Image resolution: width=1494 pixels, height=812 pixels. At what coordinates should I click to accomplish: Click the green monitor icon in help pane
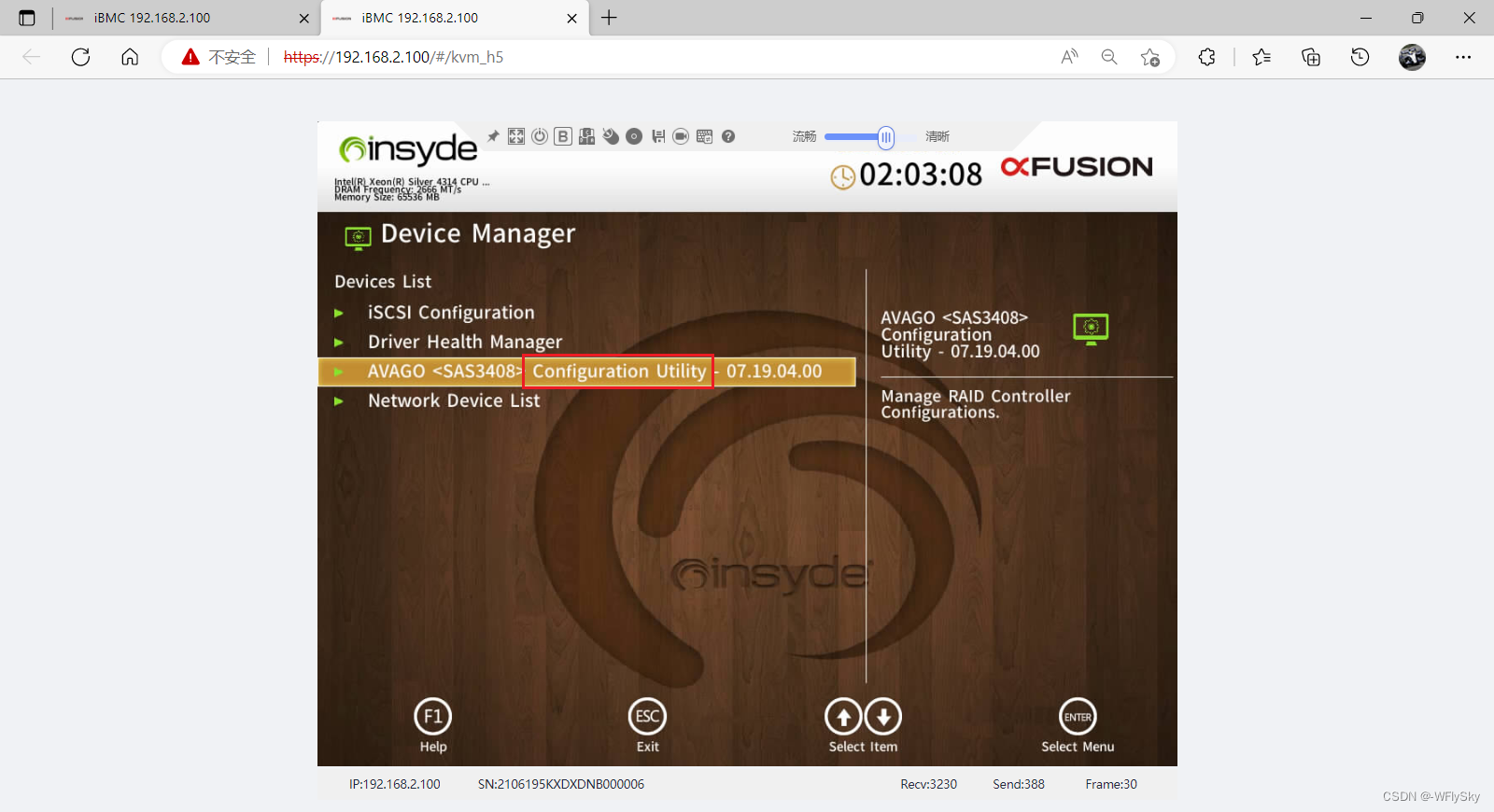(1091, 329)
